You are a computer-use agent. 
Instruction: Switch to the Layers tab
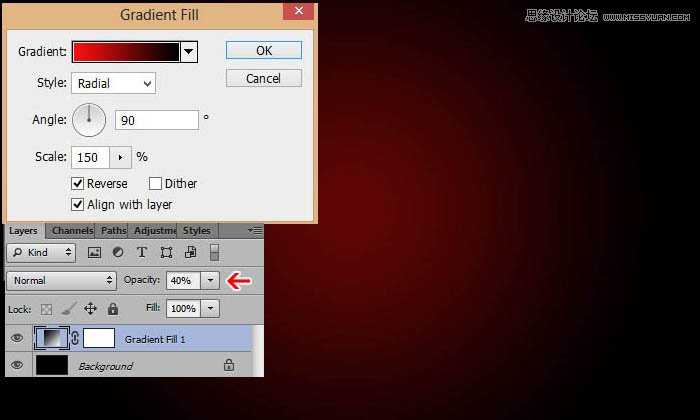click(23, 231)
